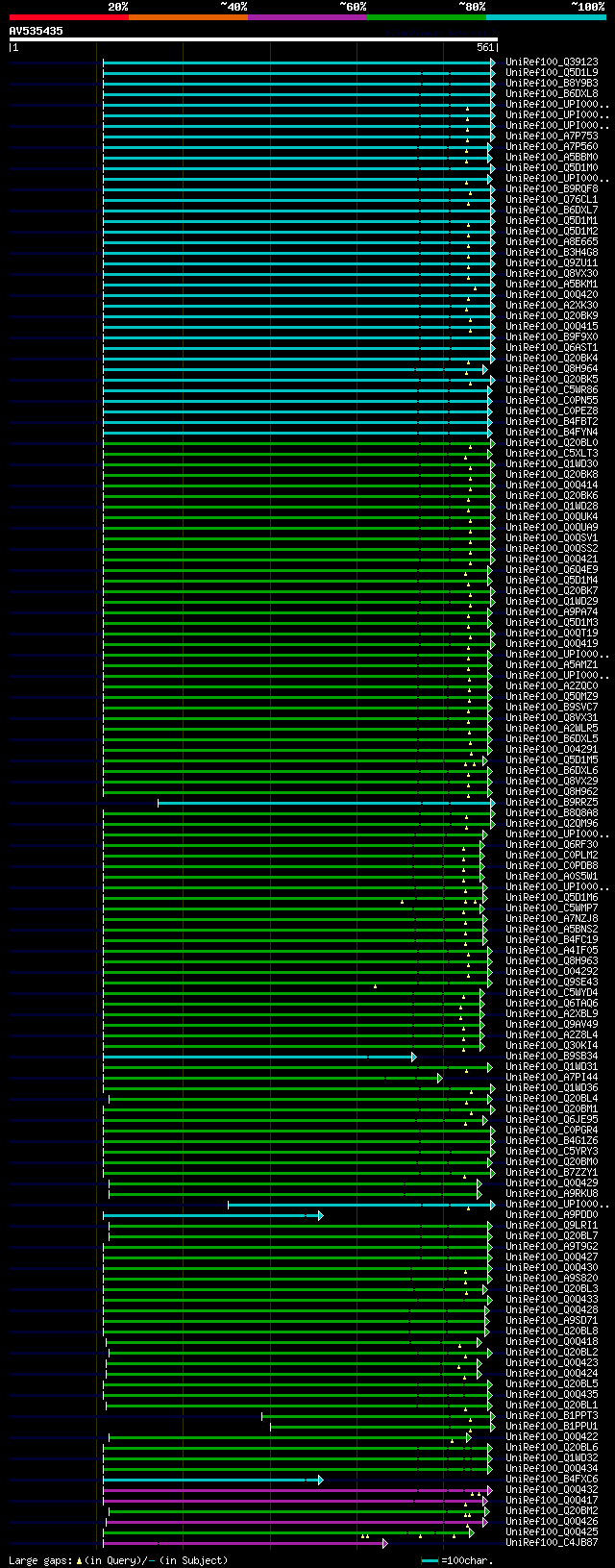This screenshot has width=615, height=1568.
Task: Select the UniRef100_B1PPT3 label
Action: [x=552, y=1416]
